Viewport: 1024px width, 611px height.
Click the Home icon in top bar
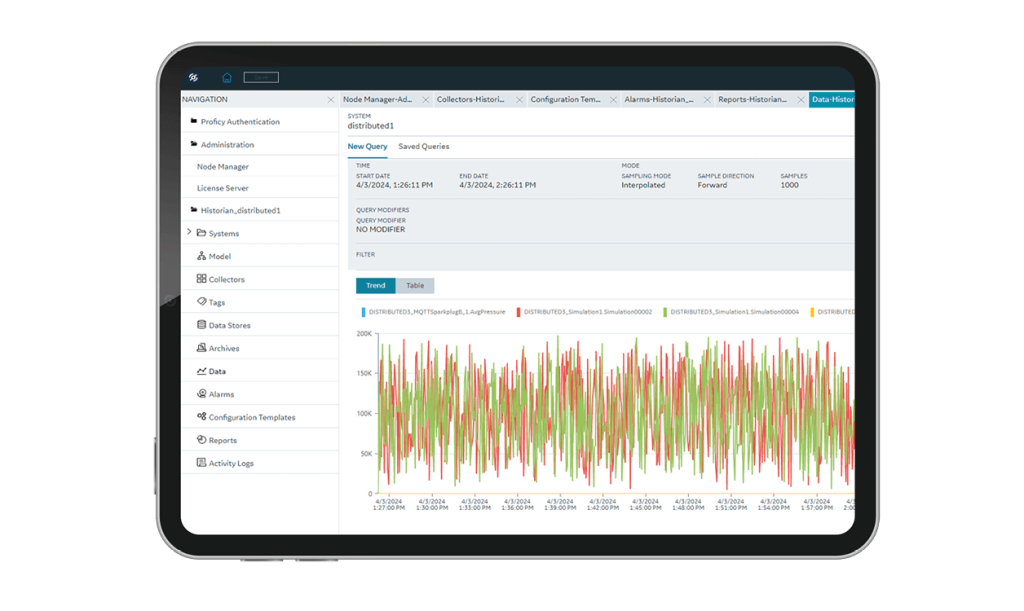tap(226, 78)
